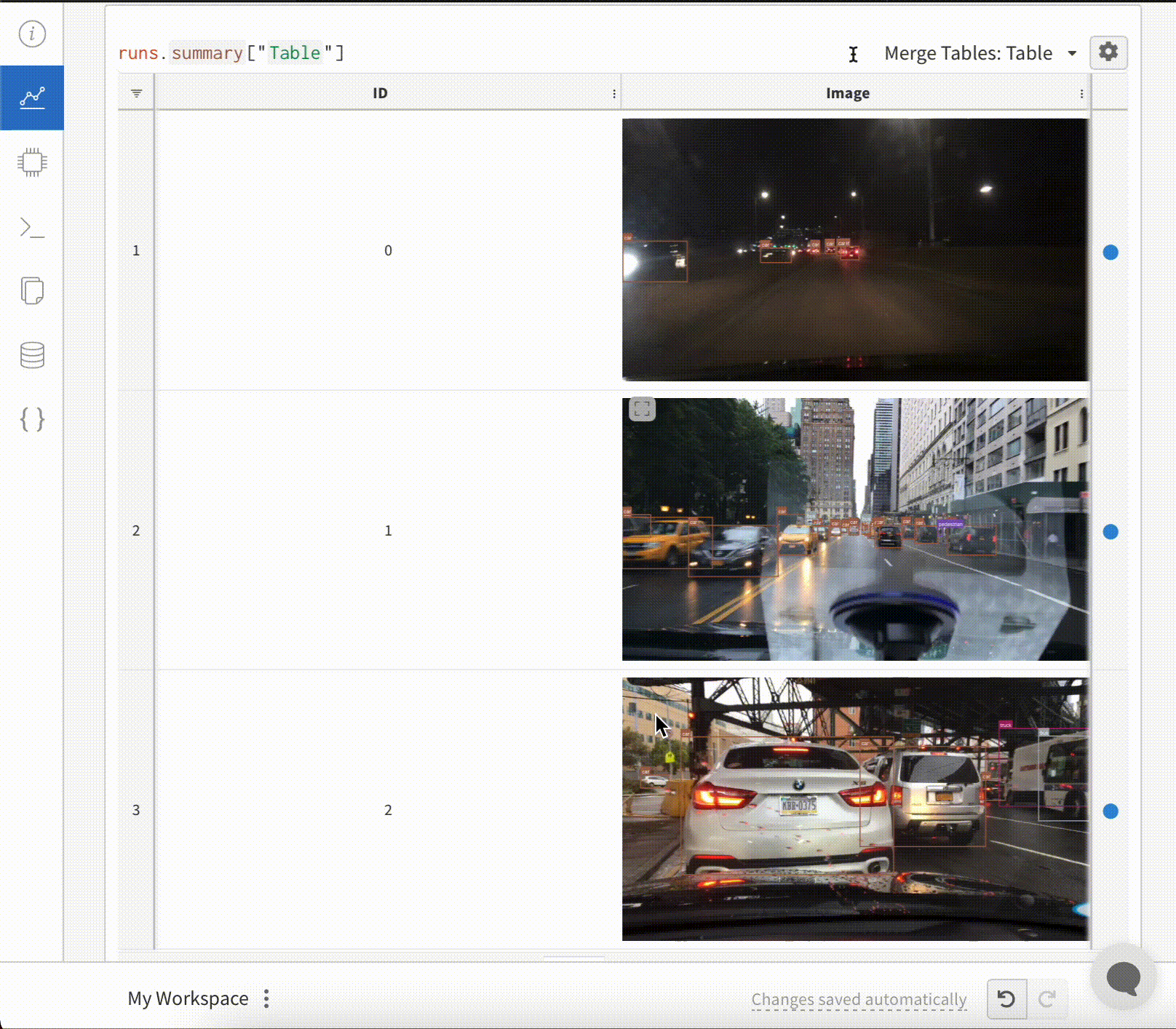Open the Artifacts database panel
The height and width of the screenshot is (1029, 1176).
(x=32, y=355)
